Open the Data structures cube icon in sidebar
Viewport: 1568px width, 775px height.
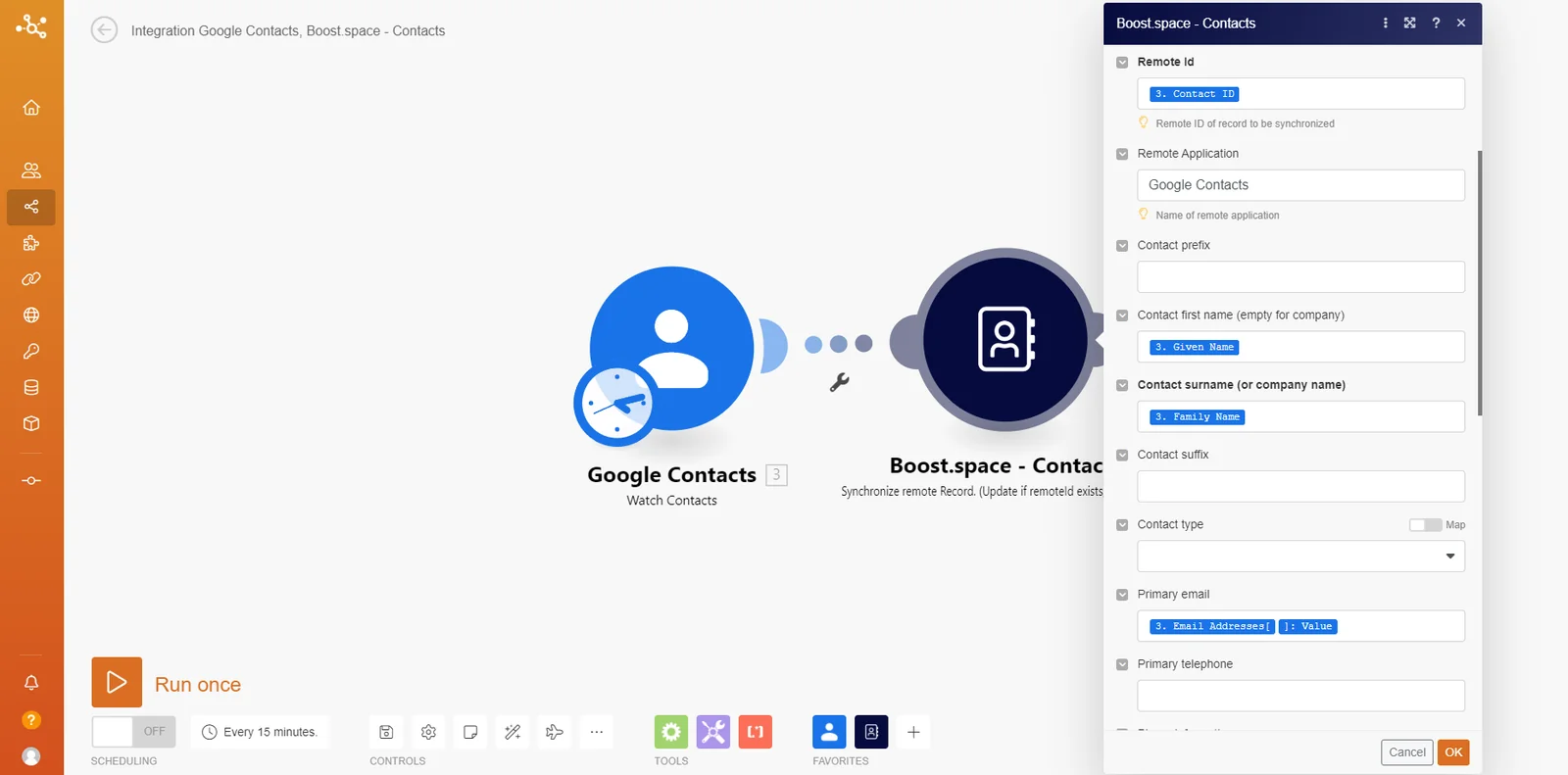click(x=31, y=424)
